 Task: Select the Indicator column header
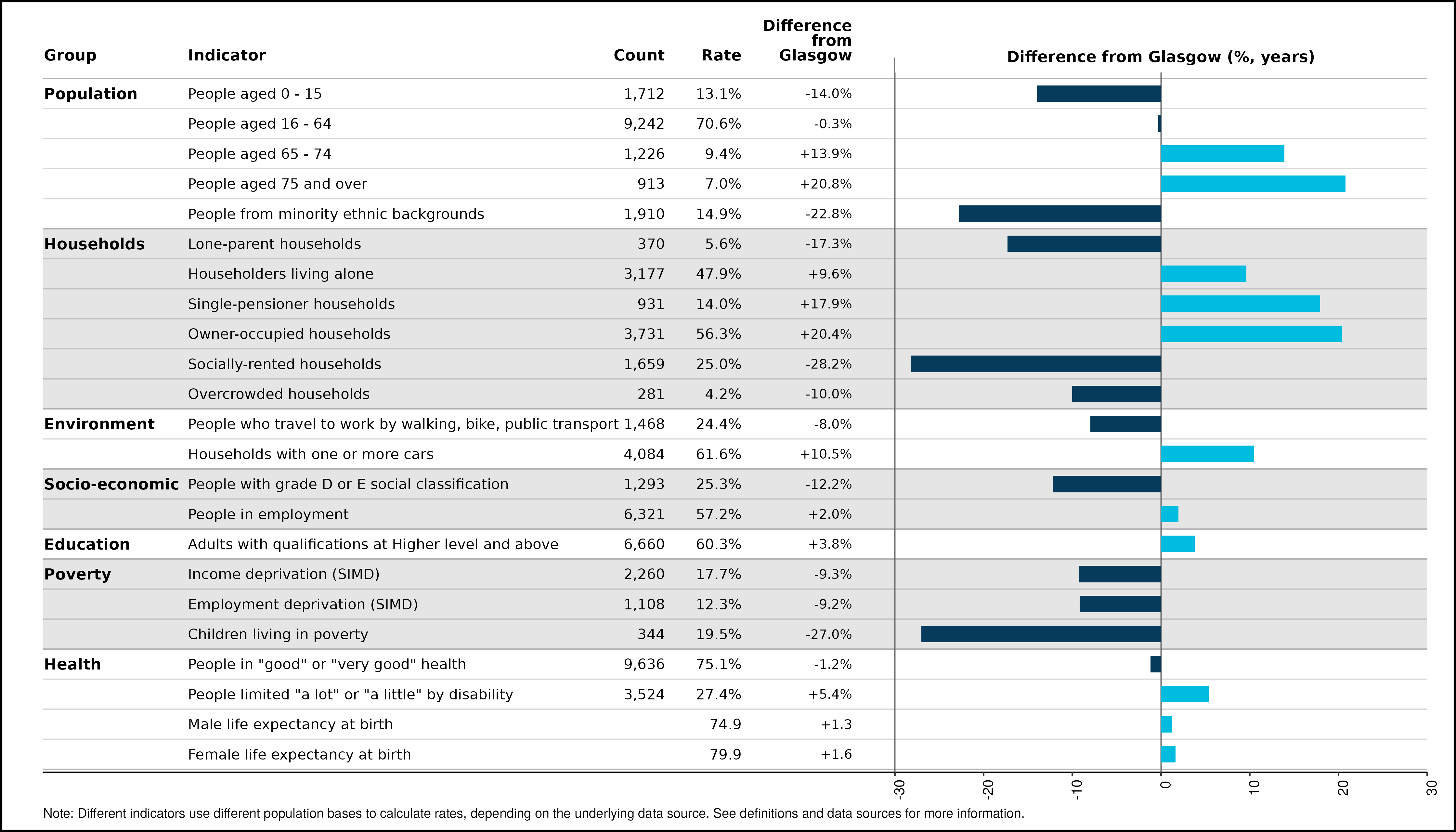point(227,56)
